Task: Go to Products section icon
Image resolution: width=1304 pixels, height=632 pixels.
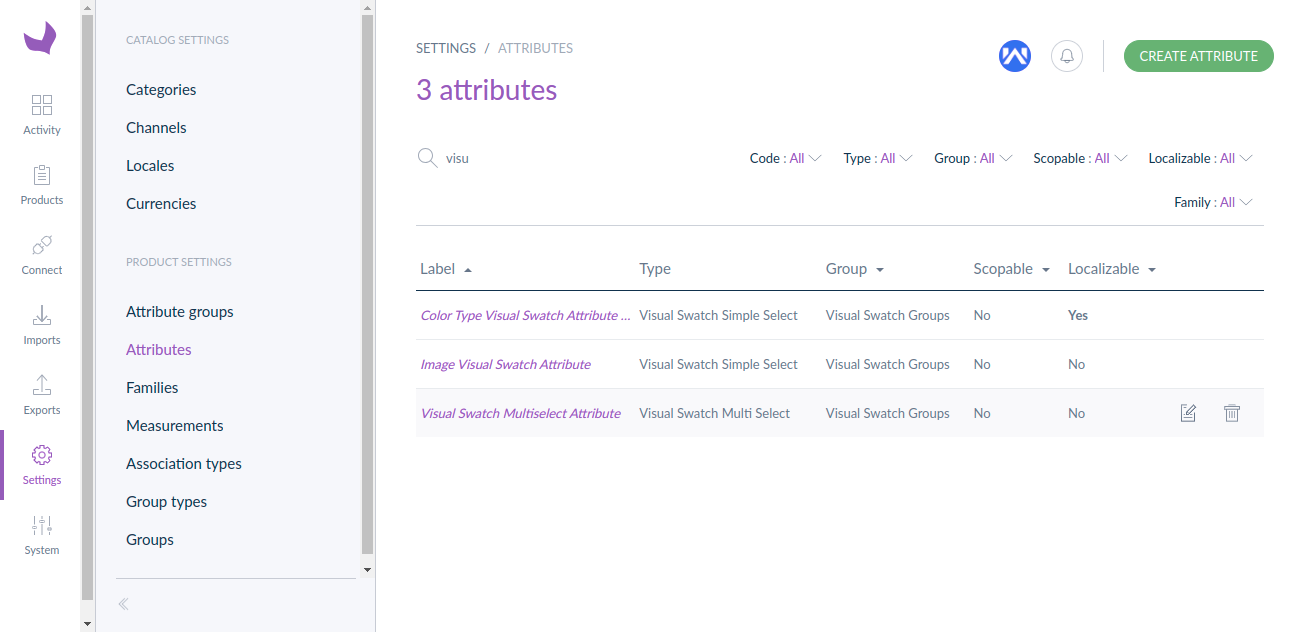Action: [42, 175]
